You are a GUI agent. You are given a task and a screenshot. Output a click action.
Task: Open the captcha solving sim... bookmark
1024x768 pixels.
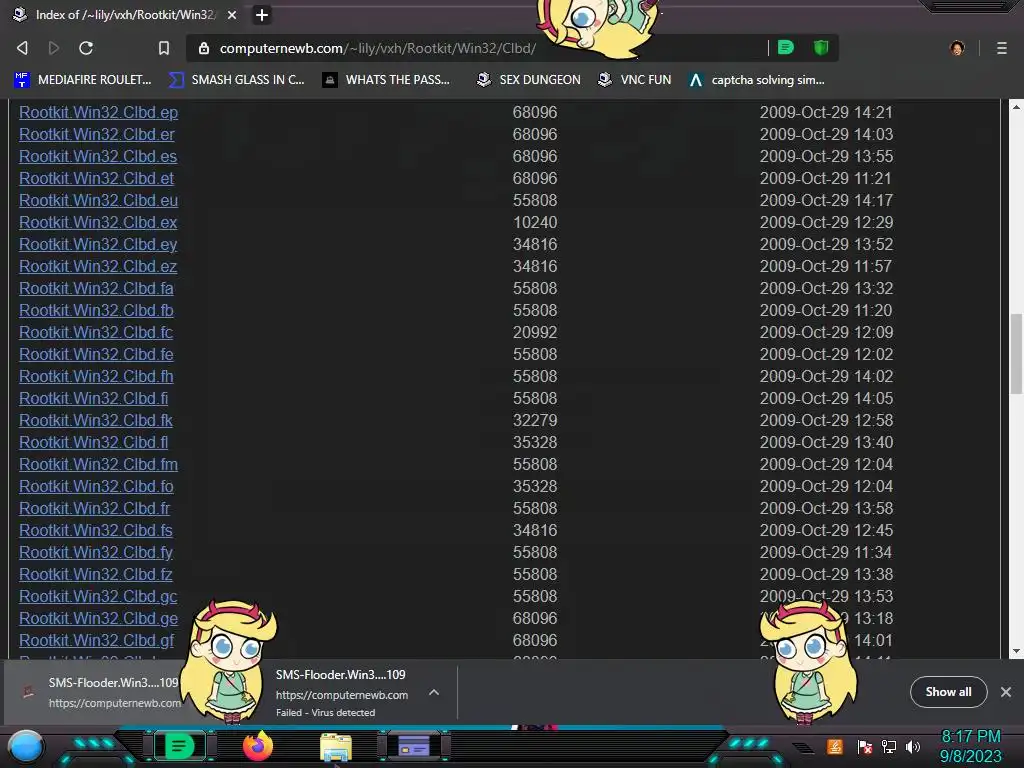[x=756, y=80]
